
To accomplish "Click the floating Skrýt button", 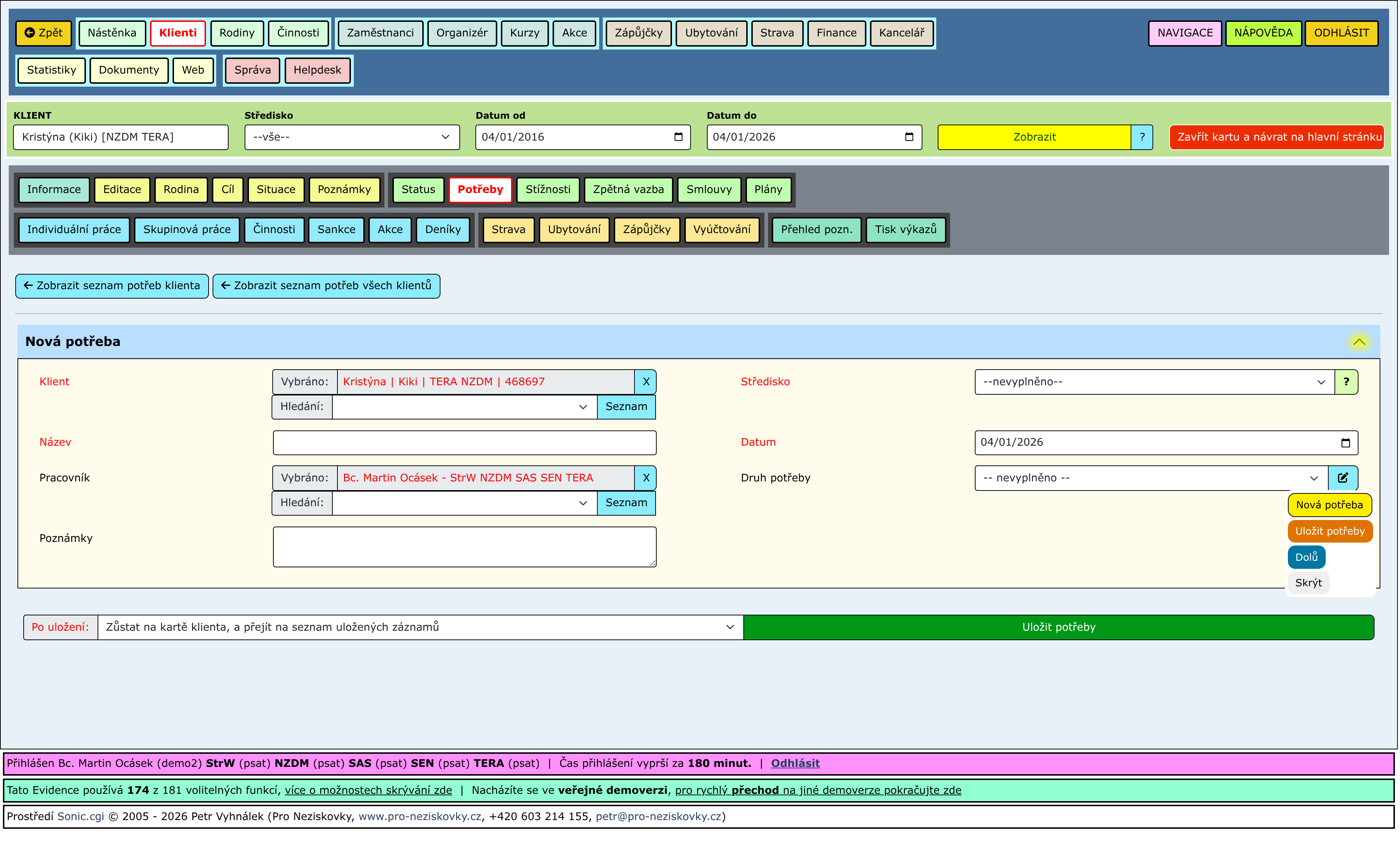I will tap(1309, 583).
